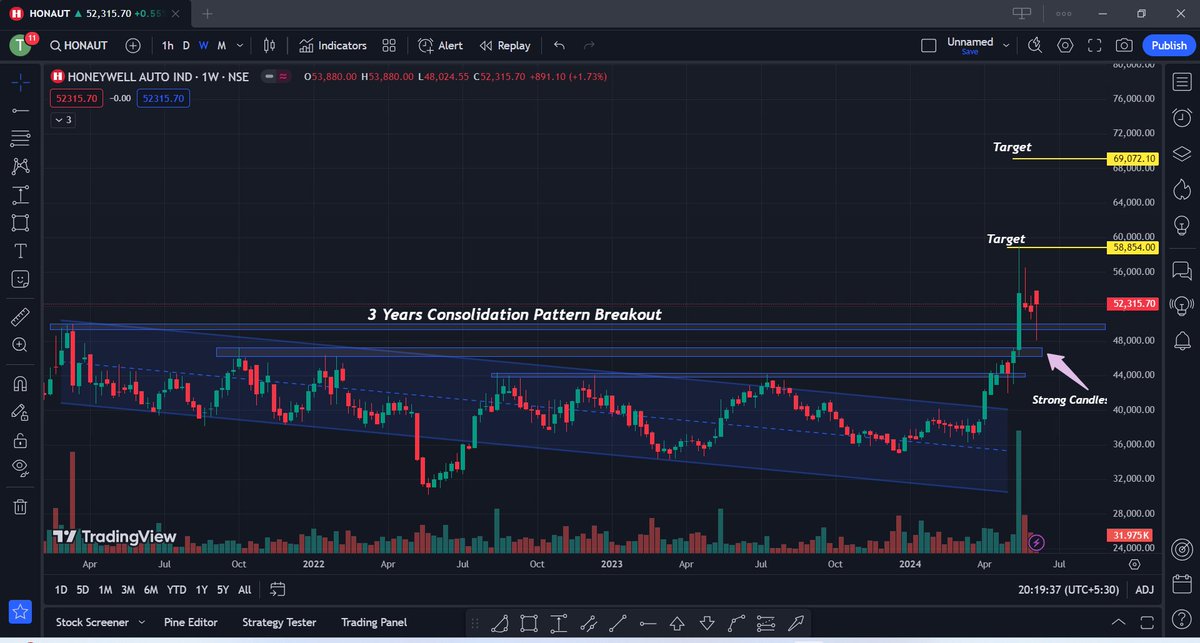Screen dimensions: 1200x643
Task: Select the 1Y date range
Action: [x=202, y=589]
